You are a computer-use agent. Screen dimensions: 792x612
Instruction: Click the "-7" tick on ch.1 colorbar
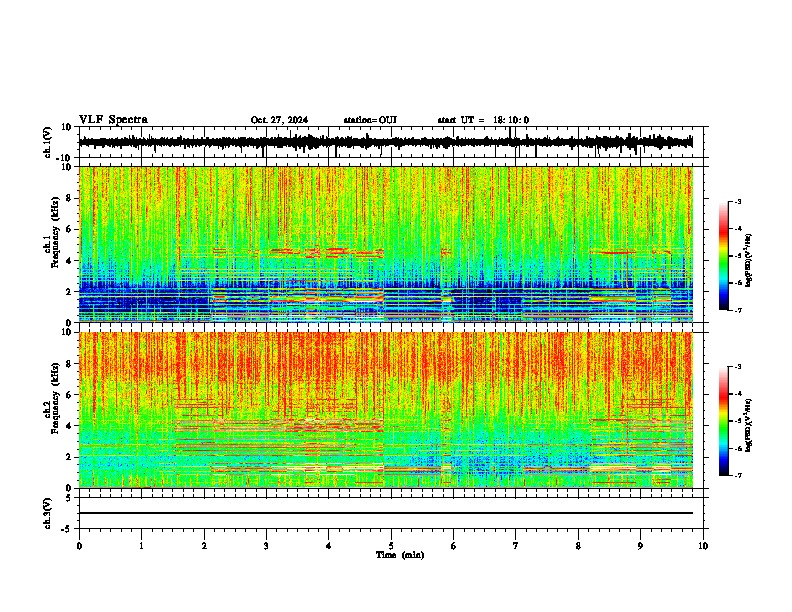pos(738,310)
